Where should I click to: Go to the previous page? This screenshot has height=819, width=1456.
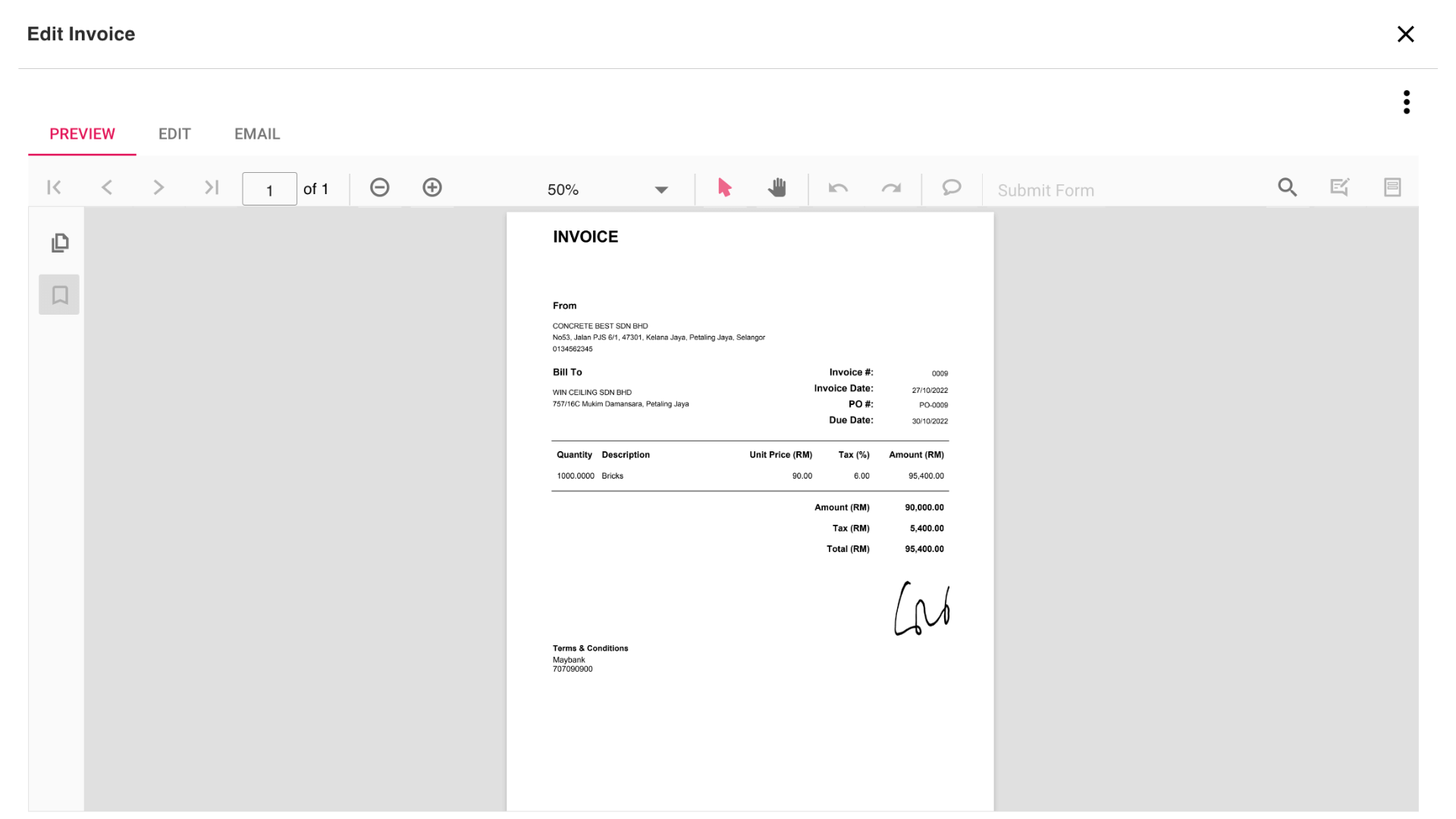tap(107, 187)
